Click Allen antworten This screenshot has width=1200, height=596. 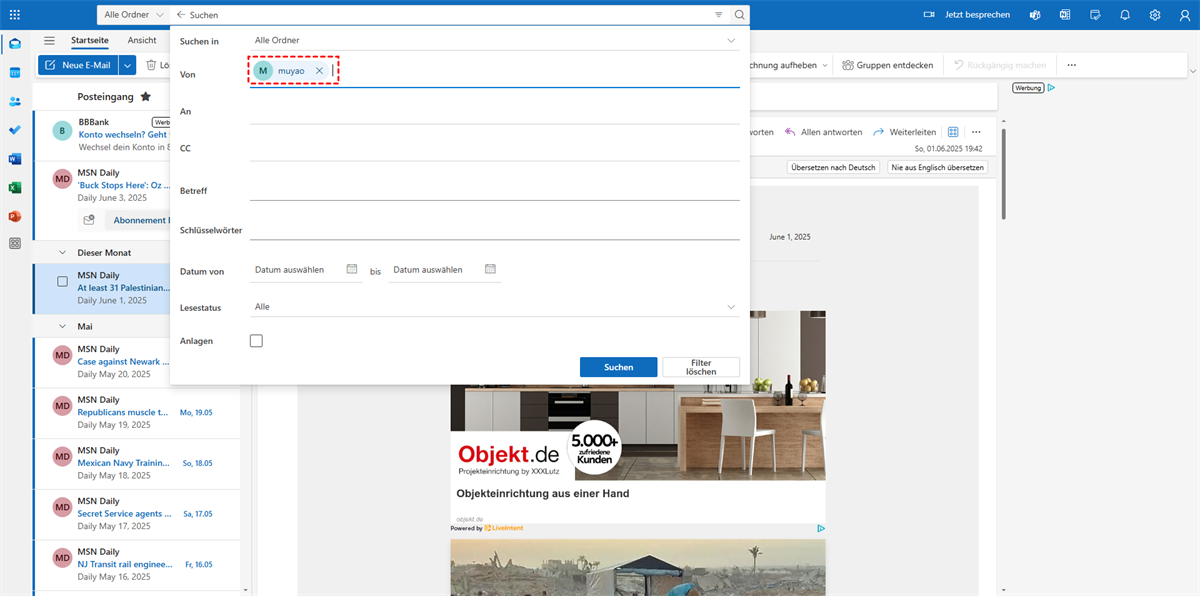[x=824, y=132]
